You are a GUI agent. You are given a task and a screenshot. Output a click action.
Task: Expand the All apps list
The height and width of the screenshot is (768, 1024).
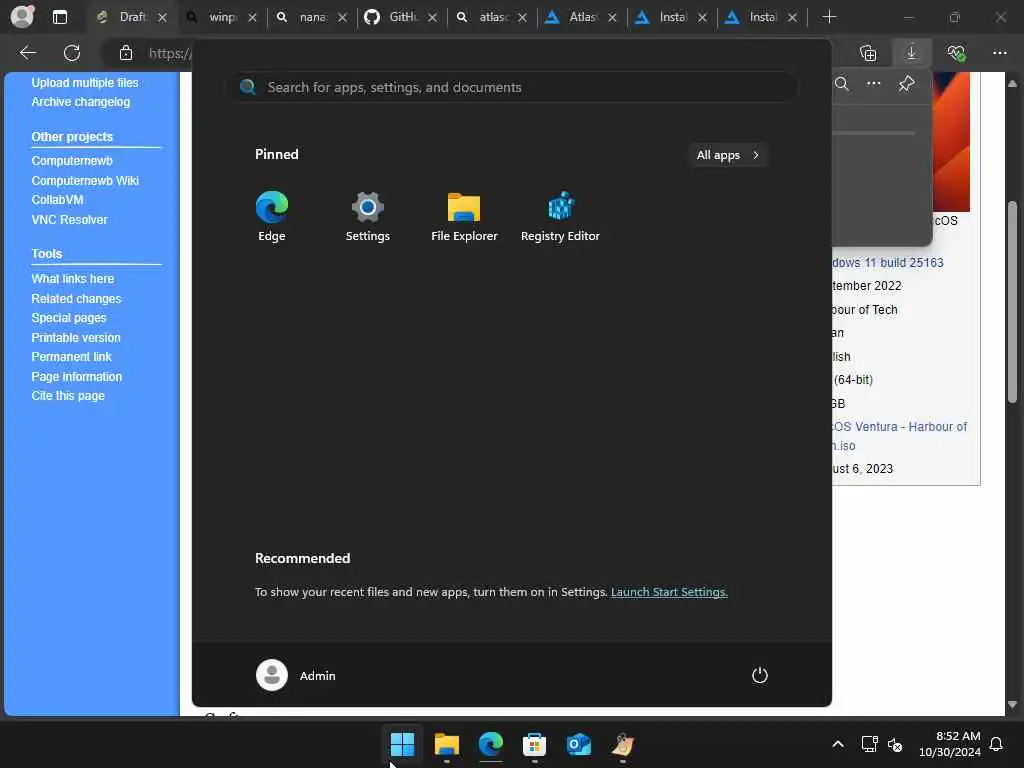(728, 155)
